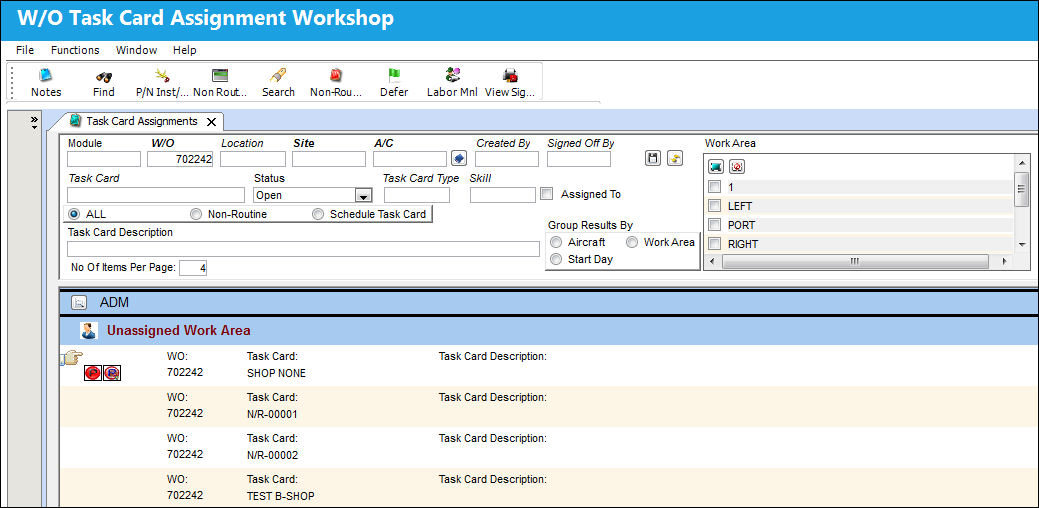The image size is (1039, 508).
Task: Click the ADM group header
Action: click(549, 303)
